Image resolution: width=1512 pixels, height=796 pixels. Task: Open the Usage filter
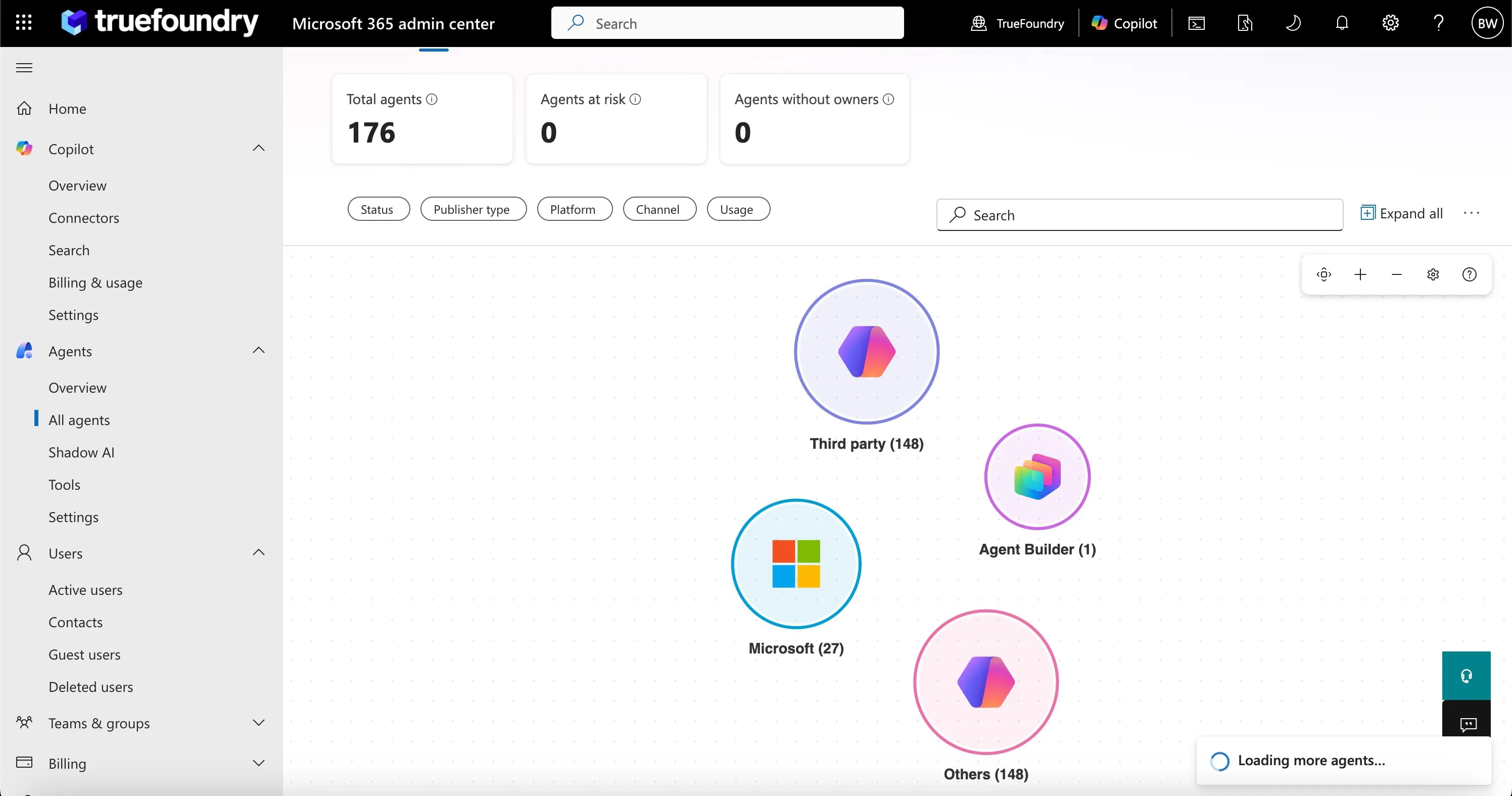coord(738,209)
